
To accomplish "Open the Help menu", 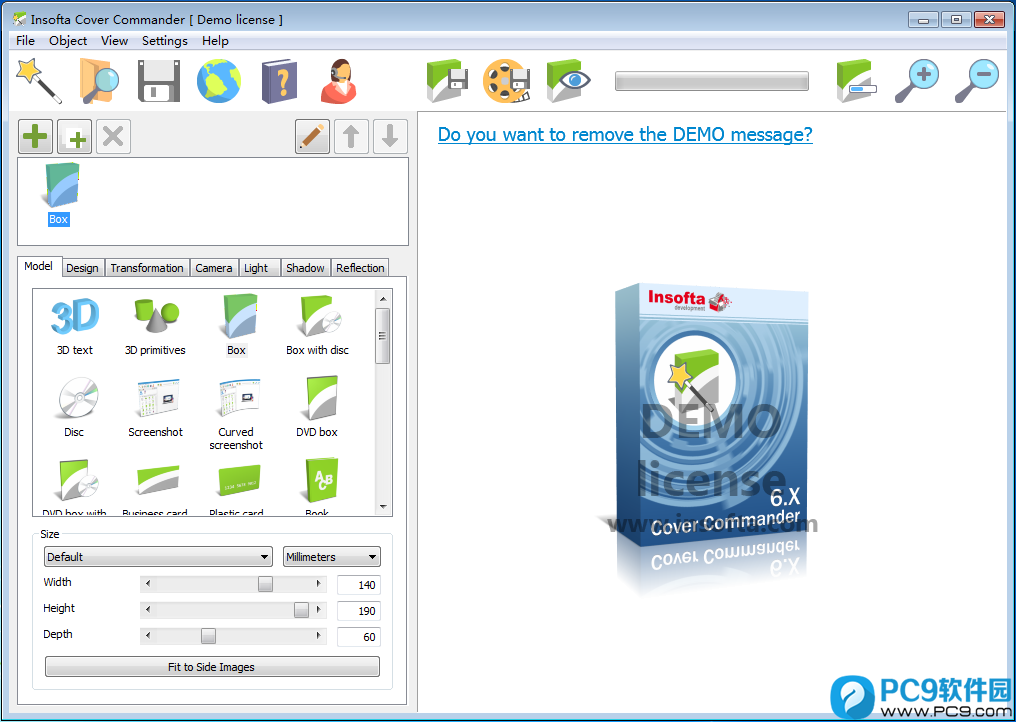I will [x=215, y=41].
